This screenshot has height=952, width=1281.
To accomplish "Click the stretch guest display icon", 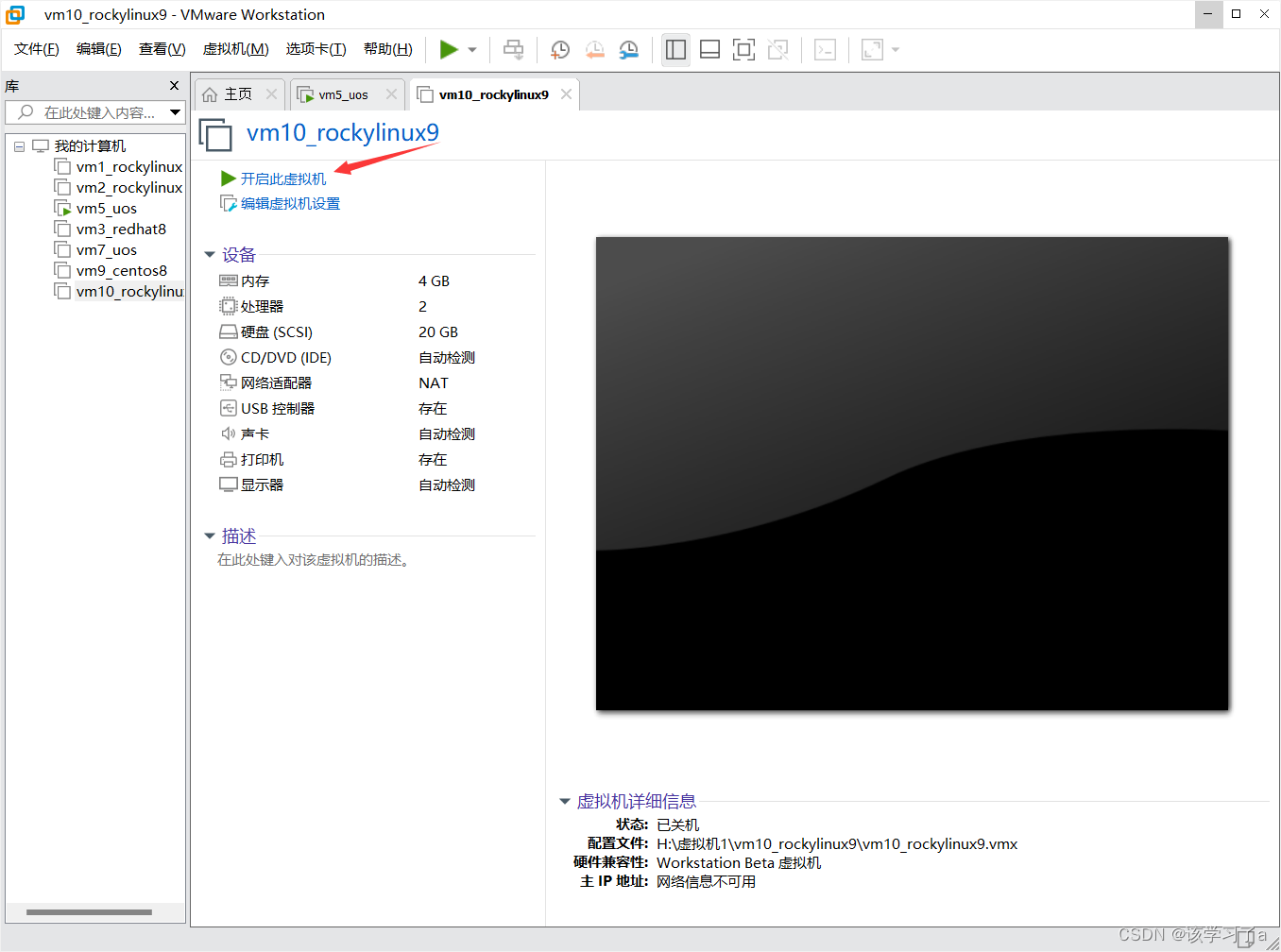I will pyautogui.click(x=872, y=50).
